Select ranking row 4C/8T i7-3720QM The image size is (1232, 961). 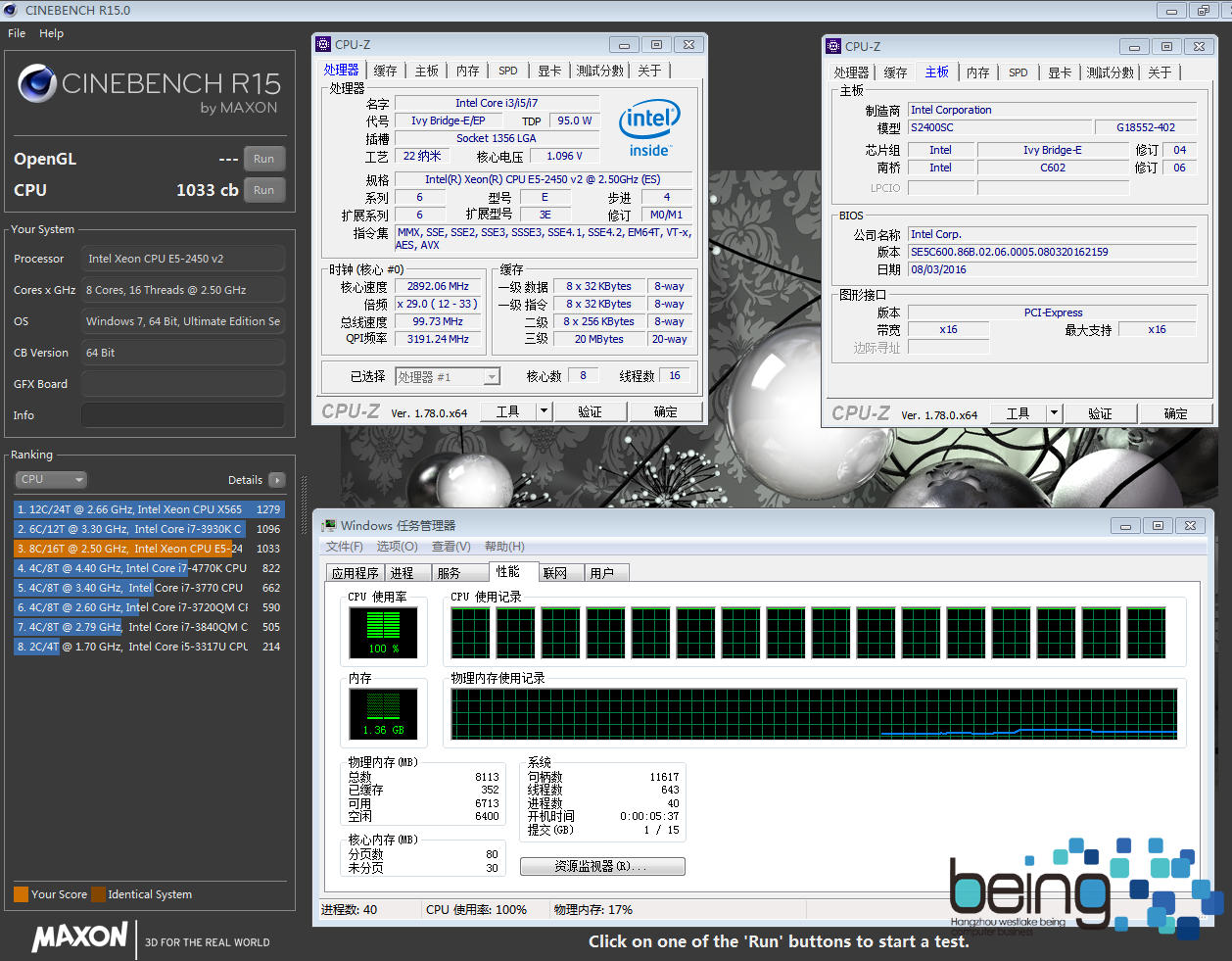tap(149, 607)
